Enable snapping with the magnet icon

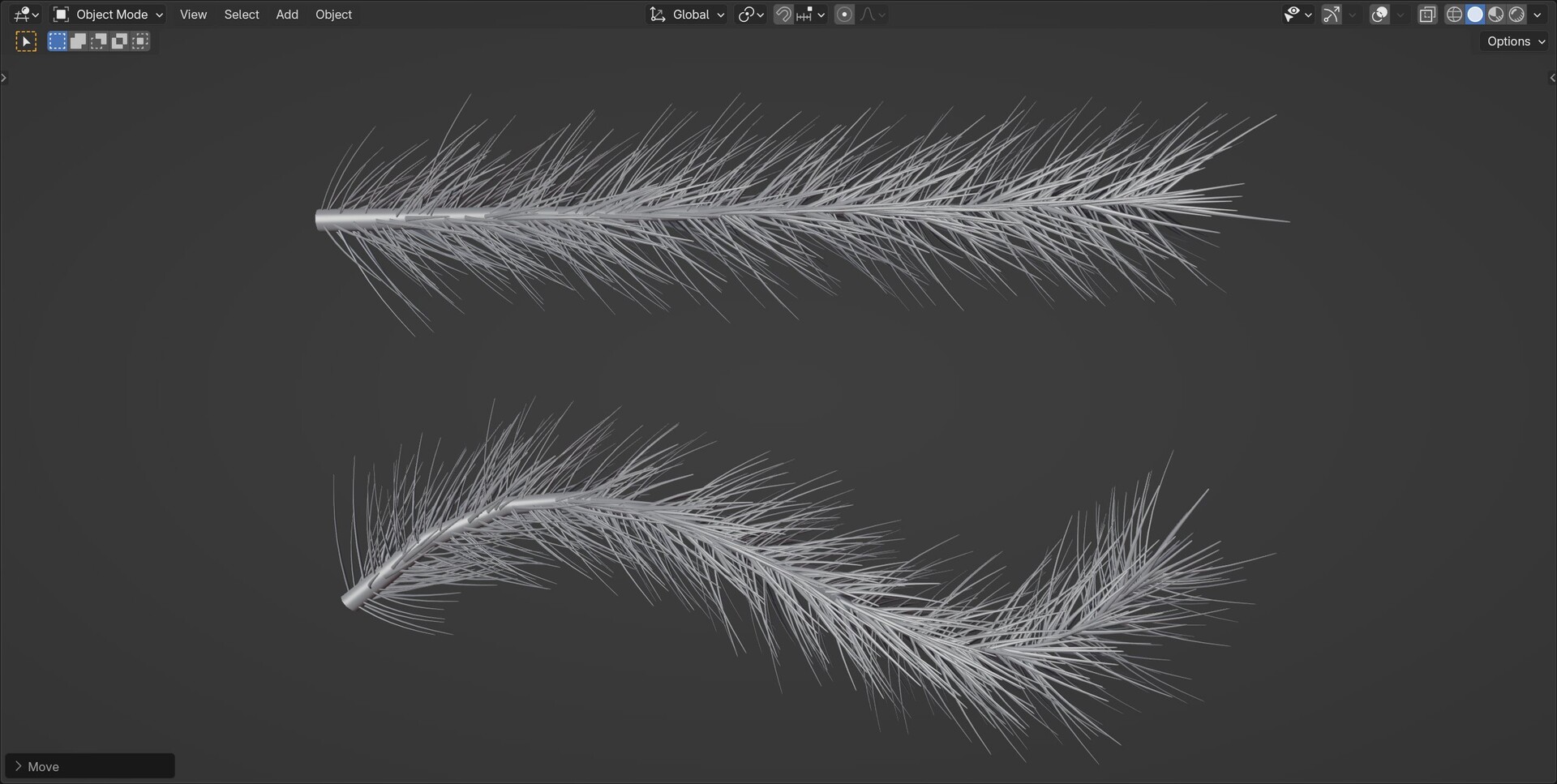[x=782, y=14]
